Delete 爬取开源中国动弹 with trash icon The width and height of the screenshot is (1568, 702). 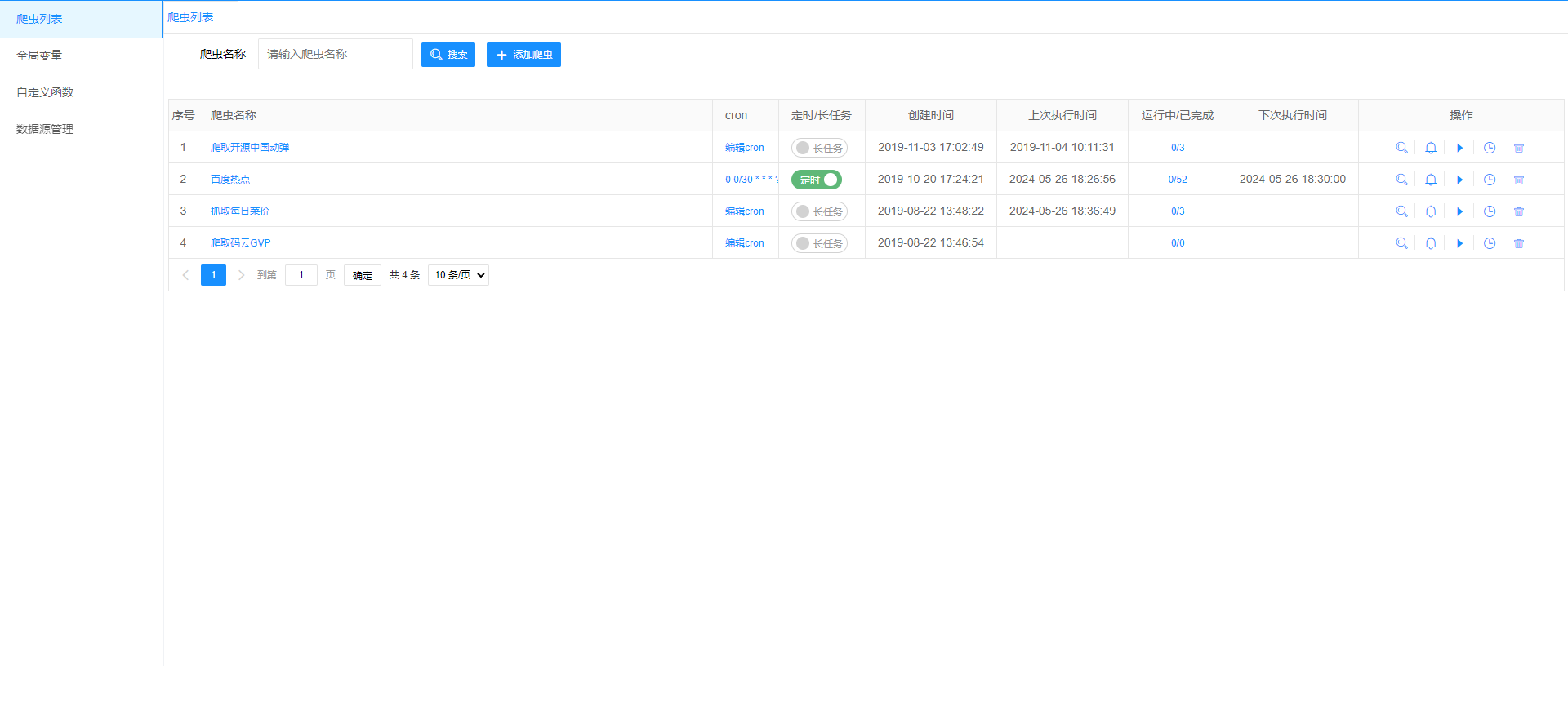click(1519, 148)
